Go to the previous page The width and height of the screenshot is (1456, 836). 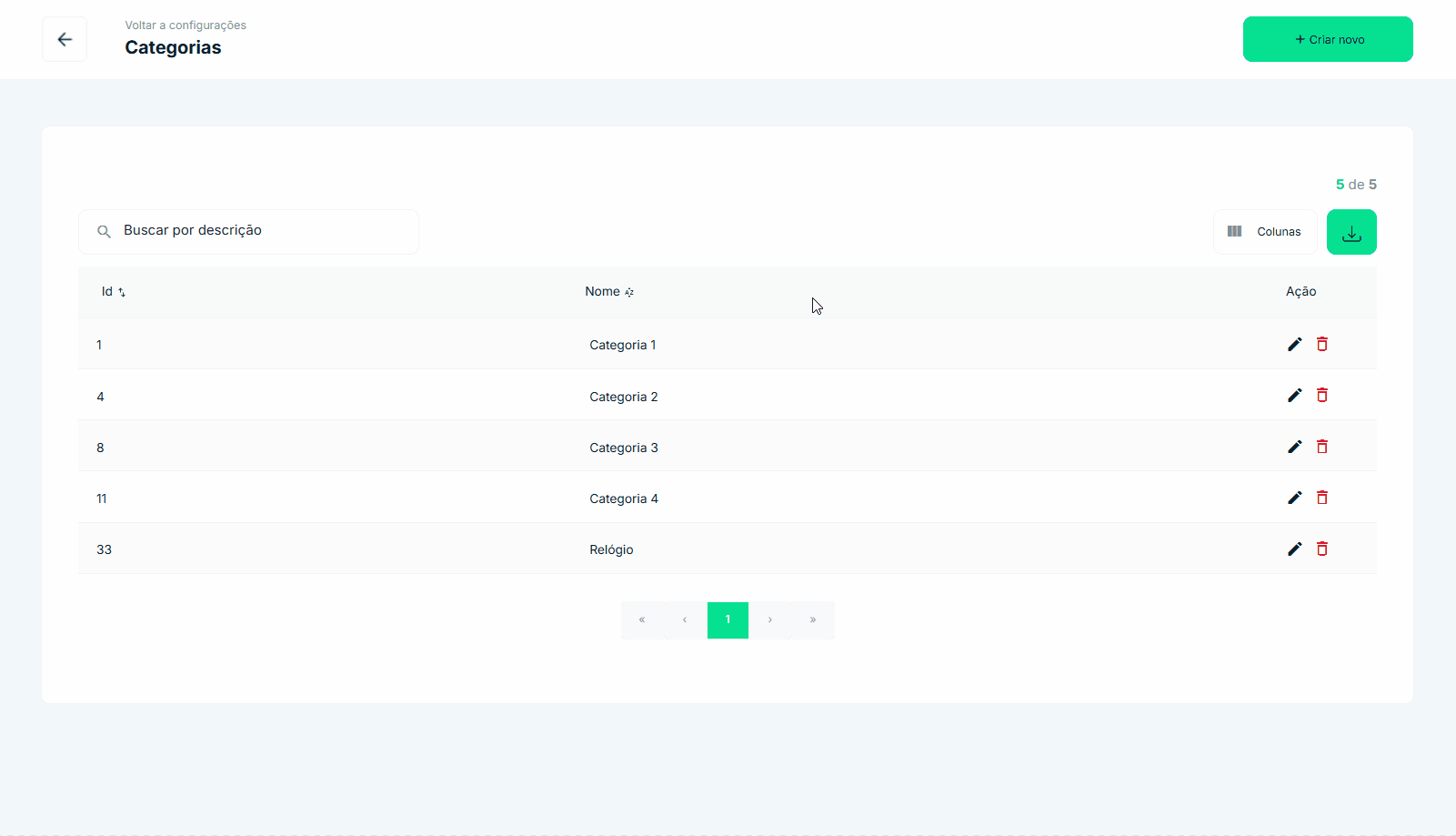[x=685, y=620]
